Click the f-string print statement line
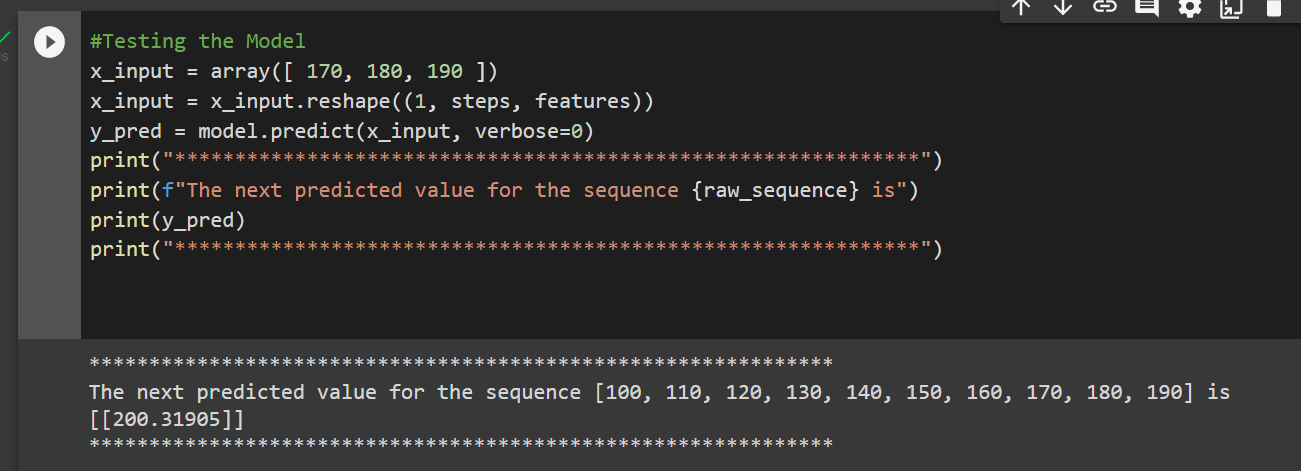This screenshot has width=1301, height=471. click(x=505, y=190)
